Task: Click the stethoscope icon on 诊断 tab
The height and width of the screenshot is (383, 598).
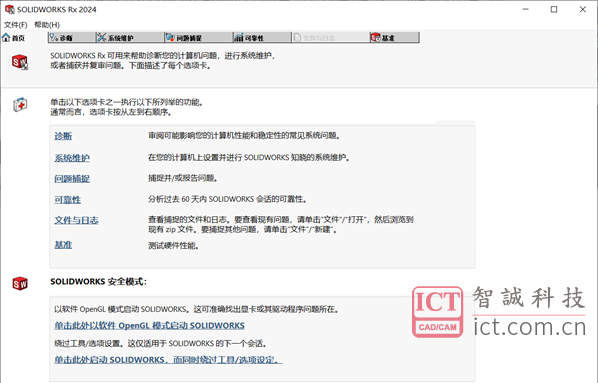Action: tap(54, 37)
